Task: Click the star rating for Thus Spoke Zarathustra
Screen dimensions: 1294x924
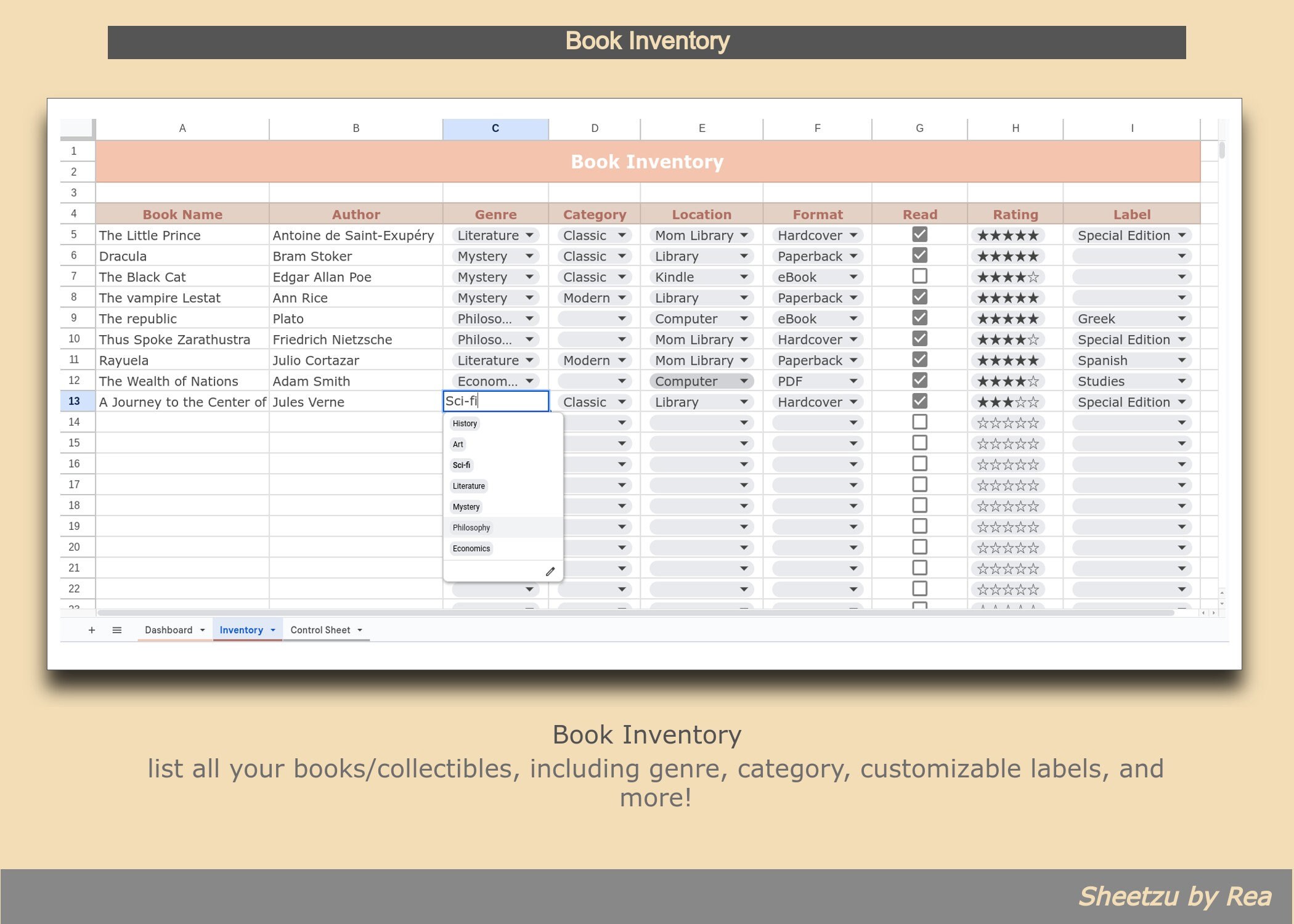Action: click(1007, 339)
